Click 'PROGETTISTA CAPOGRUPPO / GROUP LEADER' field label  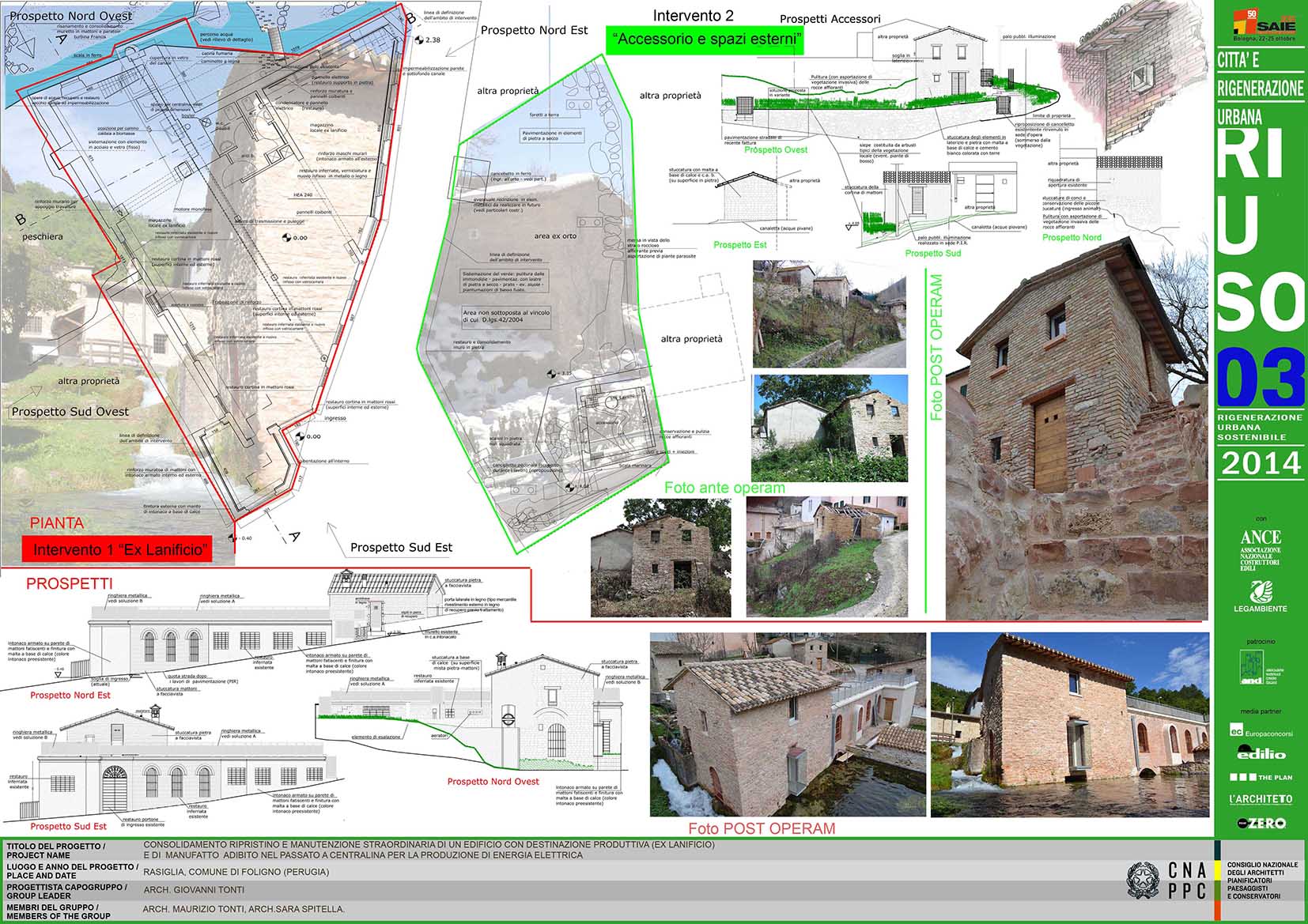[x=66, y=892]
